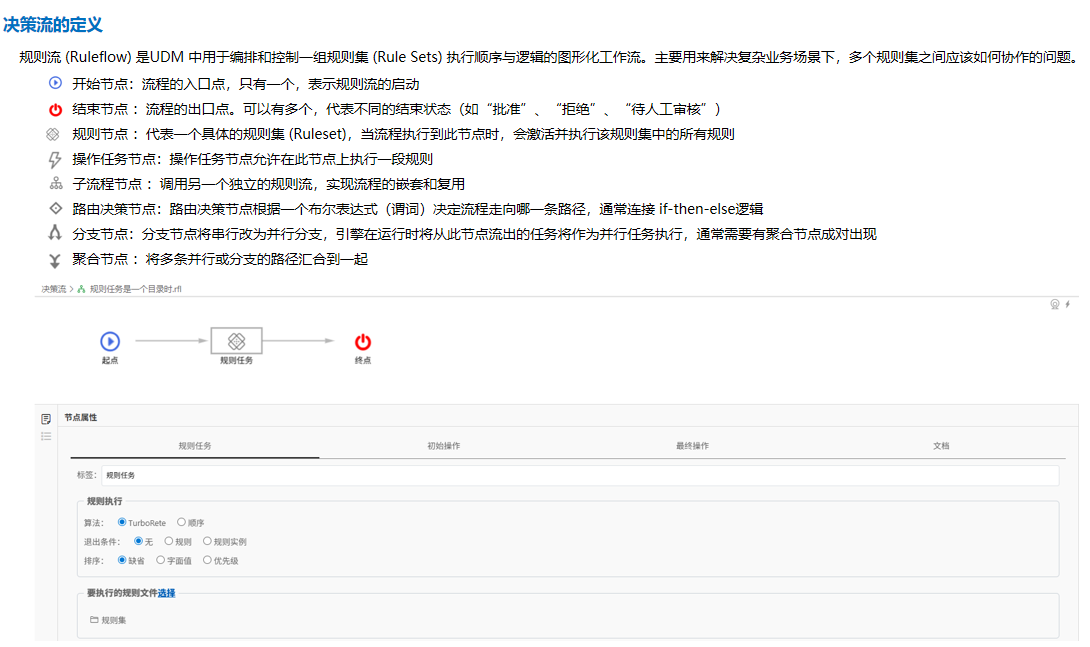Image resolution: width=1090 pixels, height=647 pixels.
Task: Select the 规则任务 node box in flow
Action: pos(236,341)
